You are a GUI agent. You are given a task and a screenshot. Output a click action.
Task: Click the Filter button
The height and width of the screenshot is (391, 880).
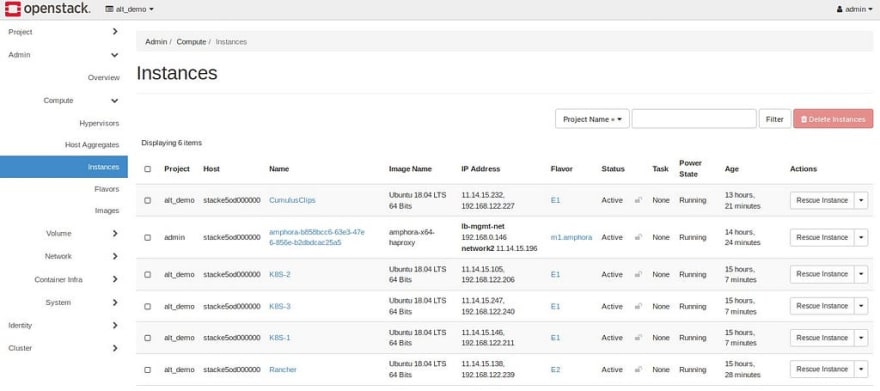pos(774,119)
